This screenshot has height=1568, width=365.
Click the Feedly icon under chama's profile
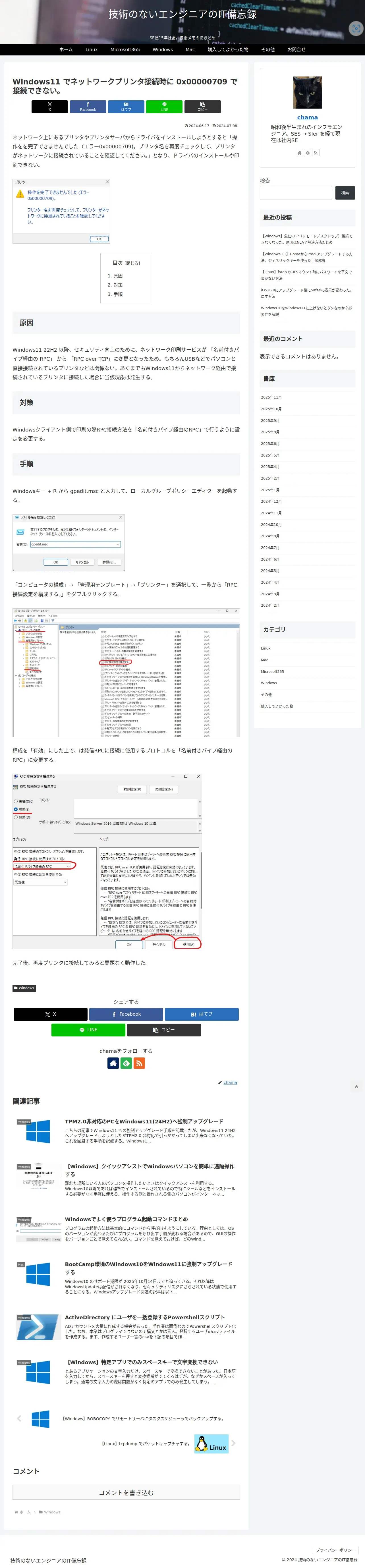click(307, 153)
